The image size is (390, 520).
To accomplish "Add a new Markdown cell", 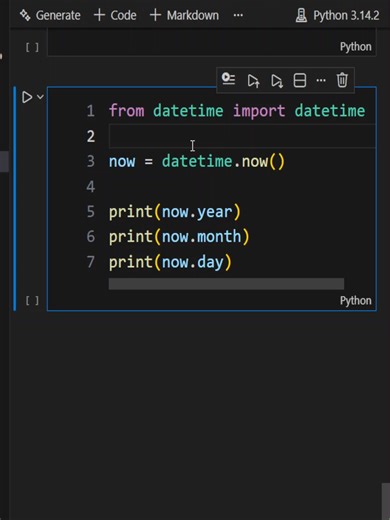I will 184,15.
